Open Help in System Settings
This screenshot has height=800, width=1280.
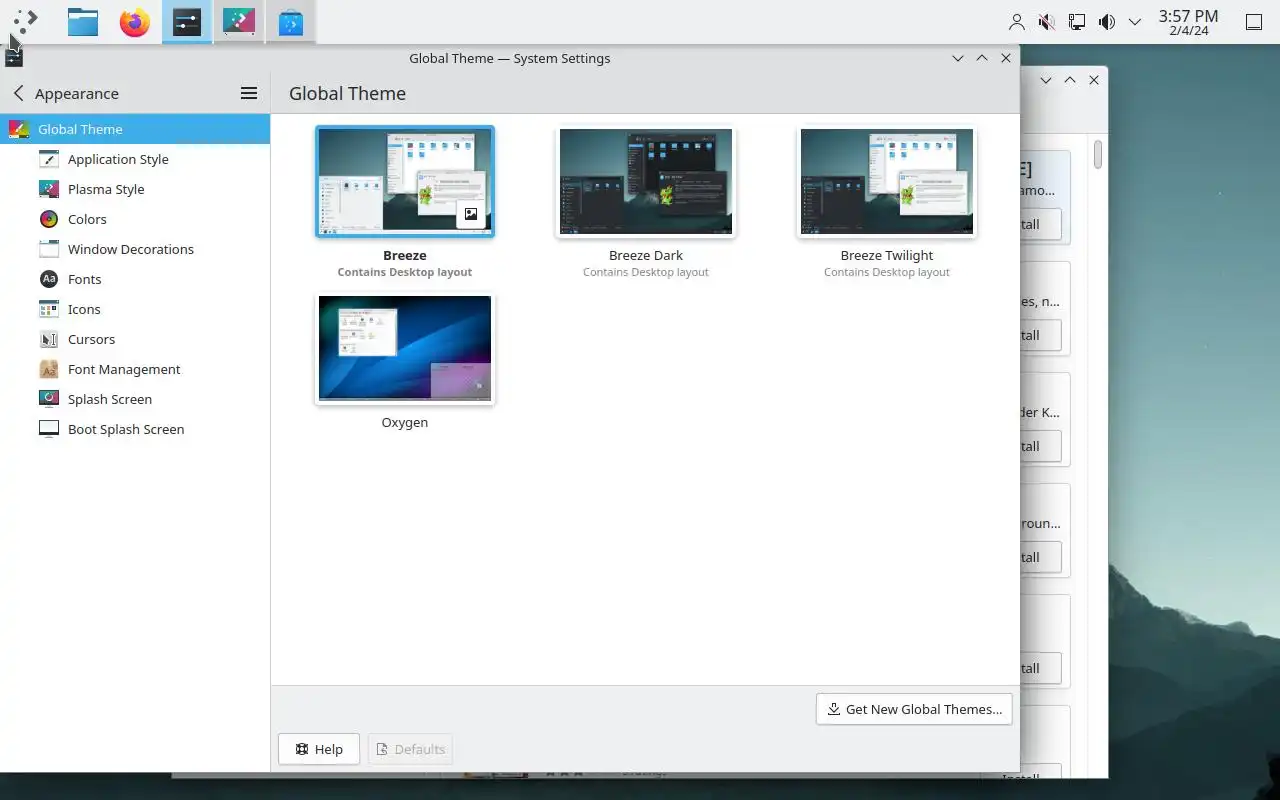pos(319,749)
